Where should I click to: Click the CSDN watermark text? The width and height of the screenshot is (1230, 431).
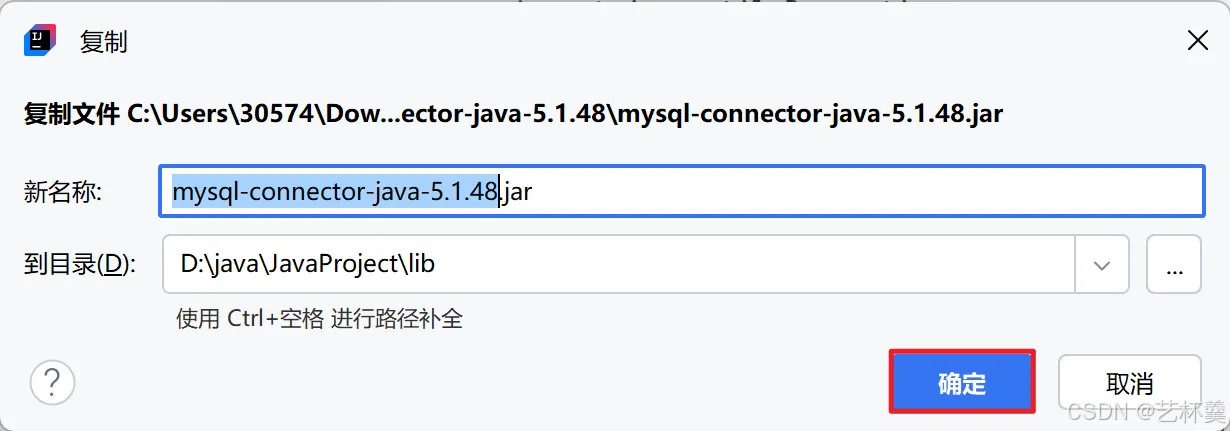1146,411
